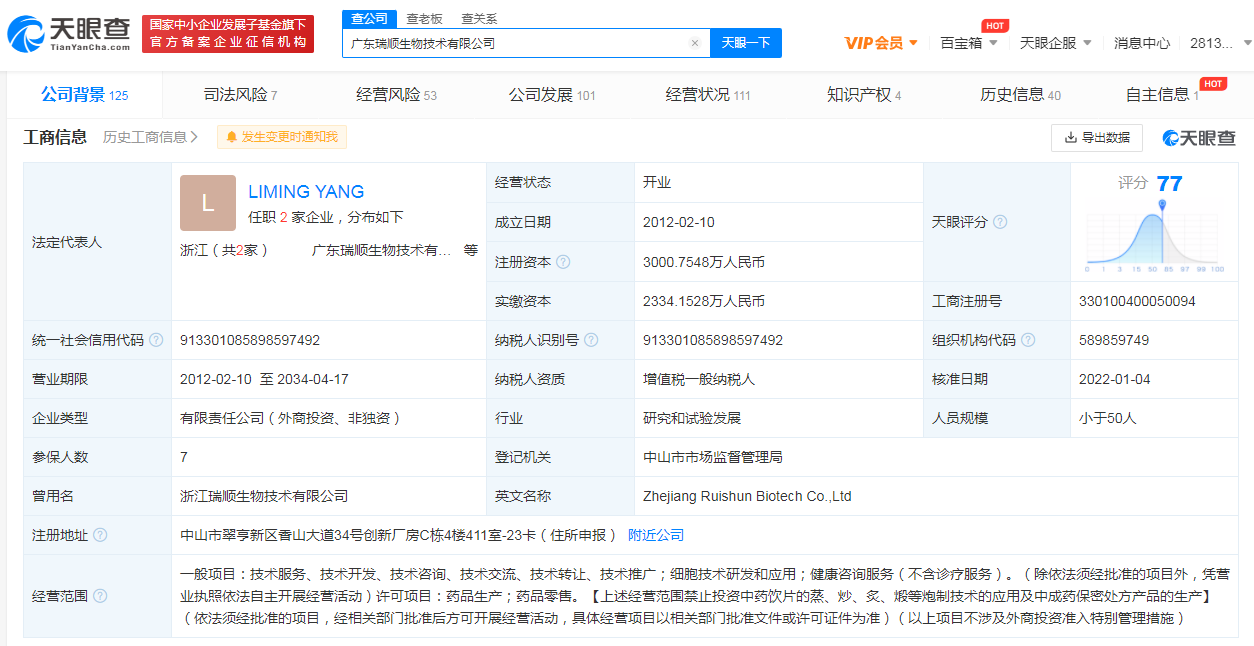The height and width of the screenshot is (646, 1254).
Task: Open the 自主信息 tab
Action: coord(1162,95)
